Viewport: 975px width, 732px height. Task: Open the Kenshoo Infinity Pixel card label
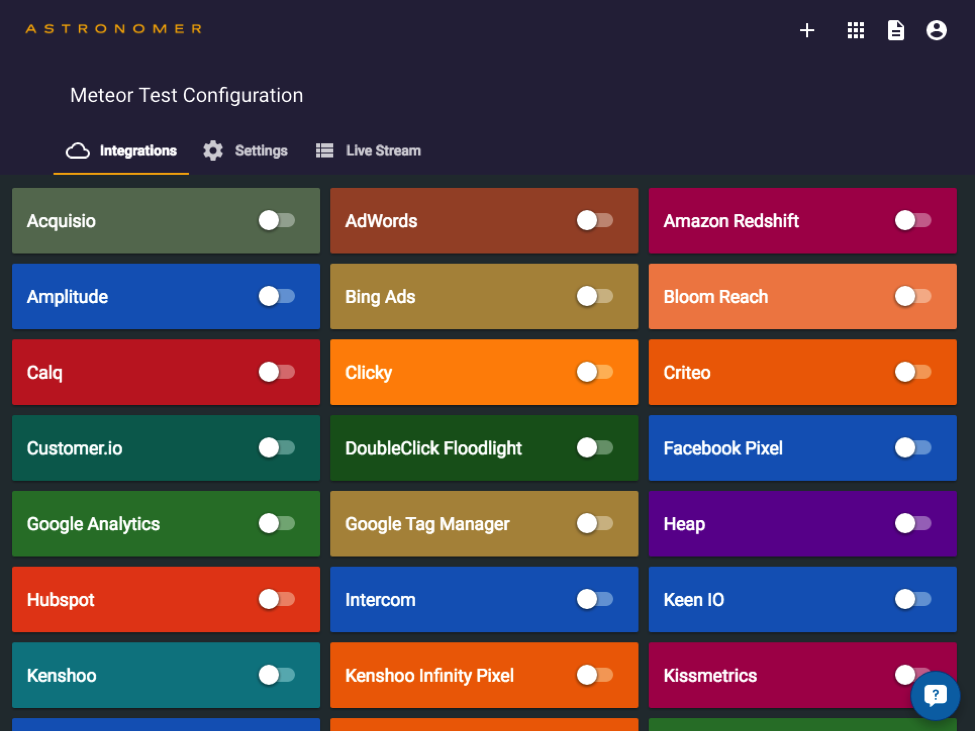pyautogui.click(x=430, y=676)
